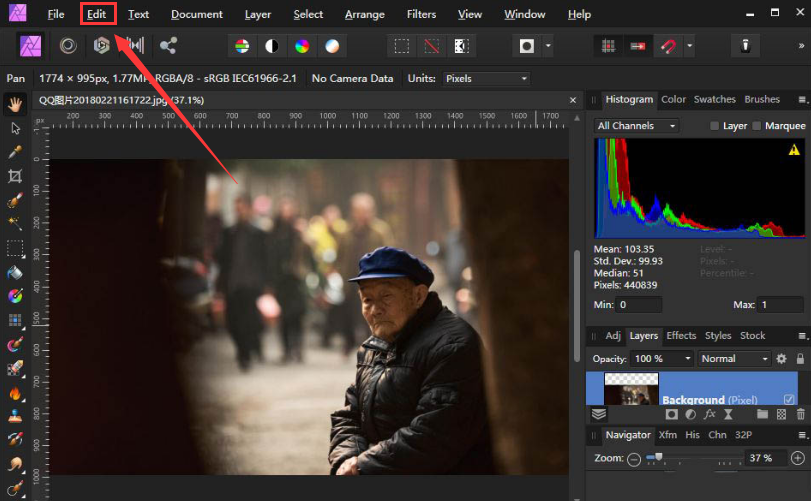The image size is (811, 501).
Task: Switch to the Swatches tab
Action: point(714,99)
